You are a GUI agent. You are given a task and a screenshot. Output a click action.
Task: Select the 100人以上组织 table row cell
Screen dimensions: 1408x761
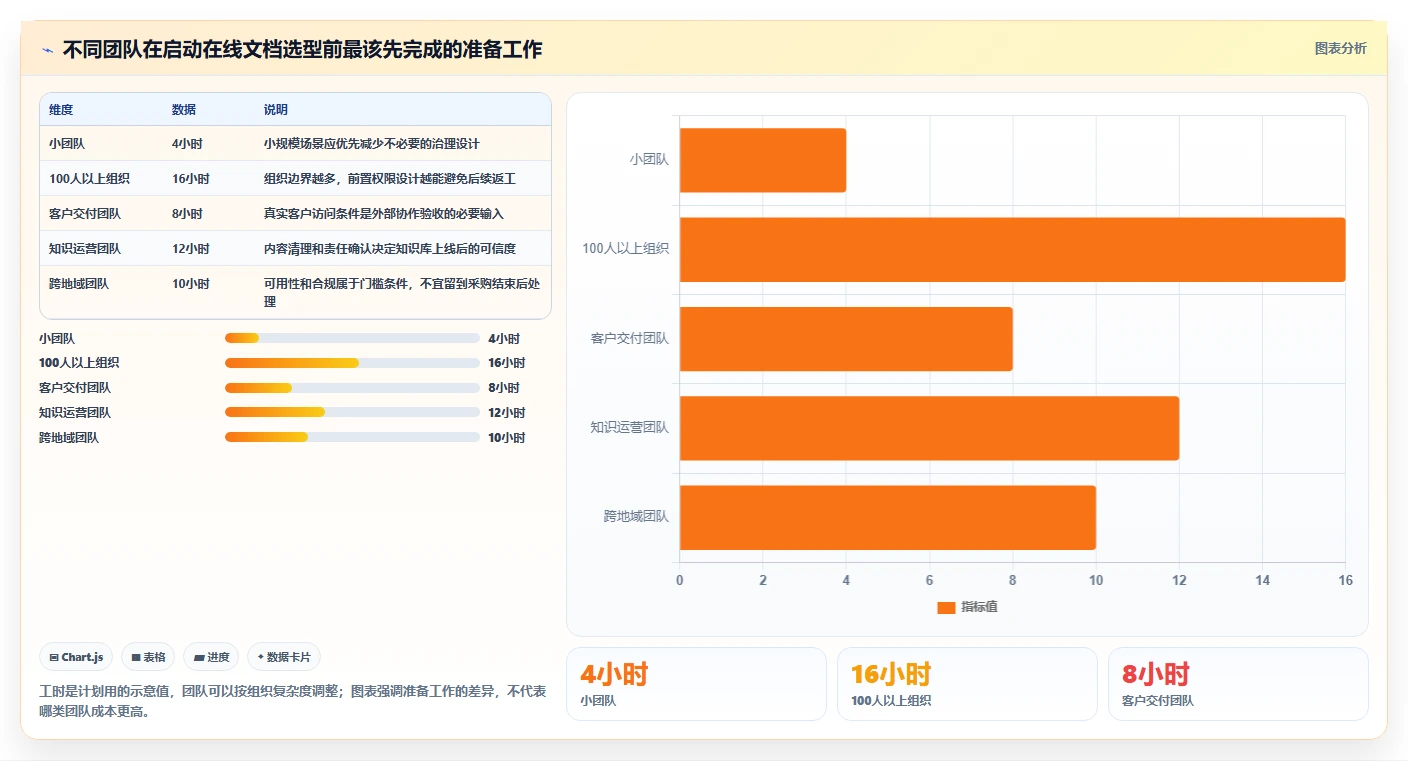(89, 179)
